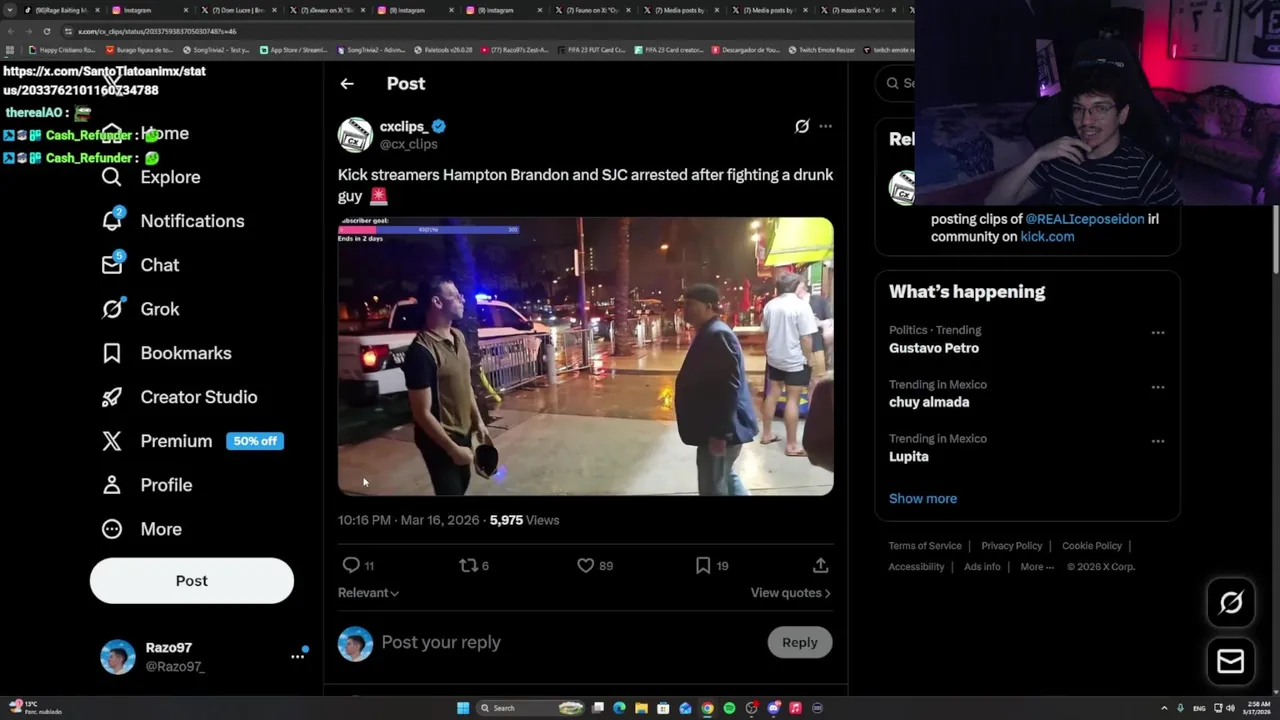Open Grok from the X sidebar

pyautogui.click(x=141, y=309)
